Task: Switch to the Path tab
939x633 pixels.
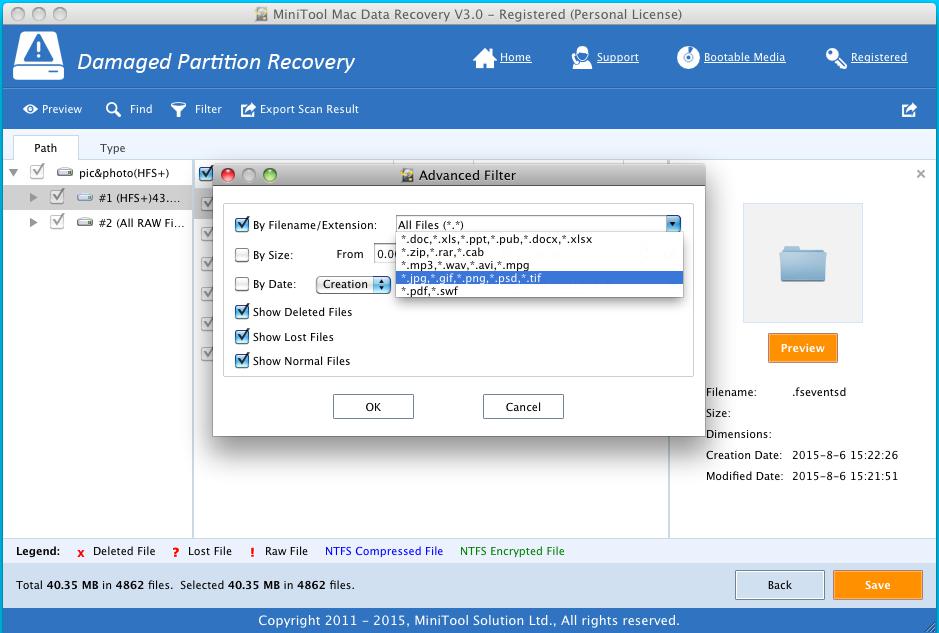Action: pos(46,148)
